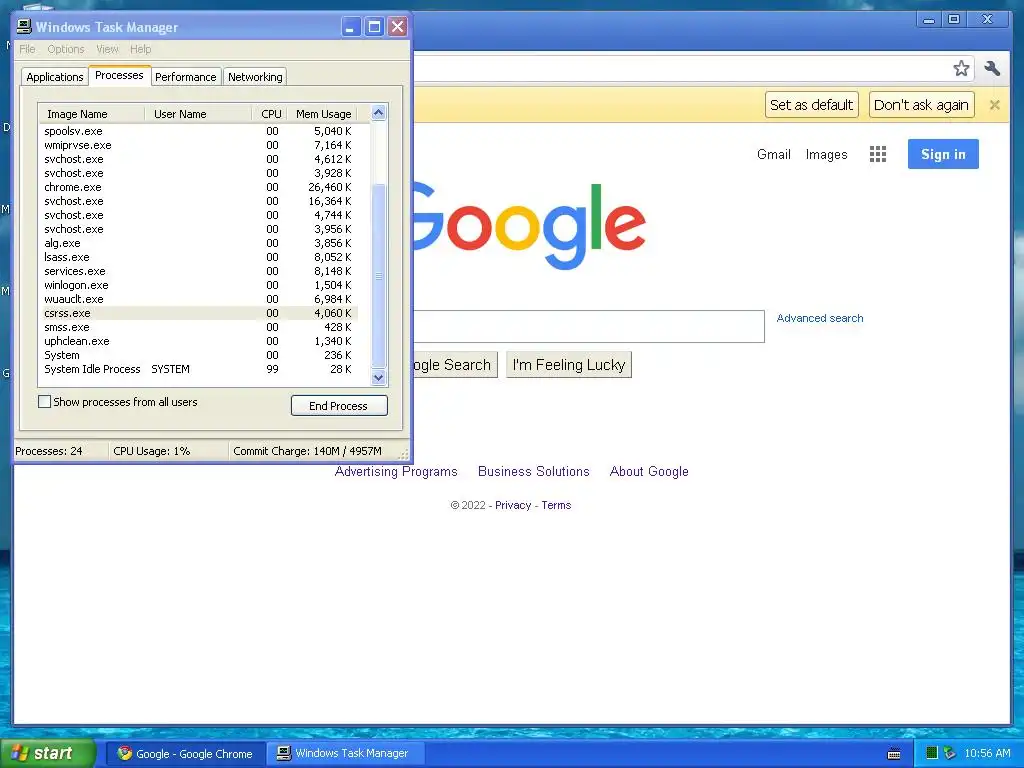This screenshot has height=768, width=1024.
Task: Open the File menu in Task Manager
Action: click(x=27, y=49)
